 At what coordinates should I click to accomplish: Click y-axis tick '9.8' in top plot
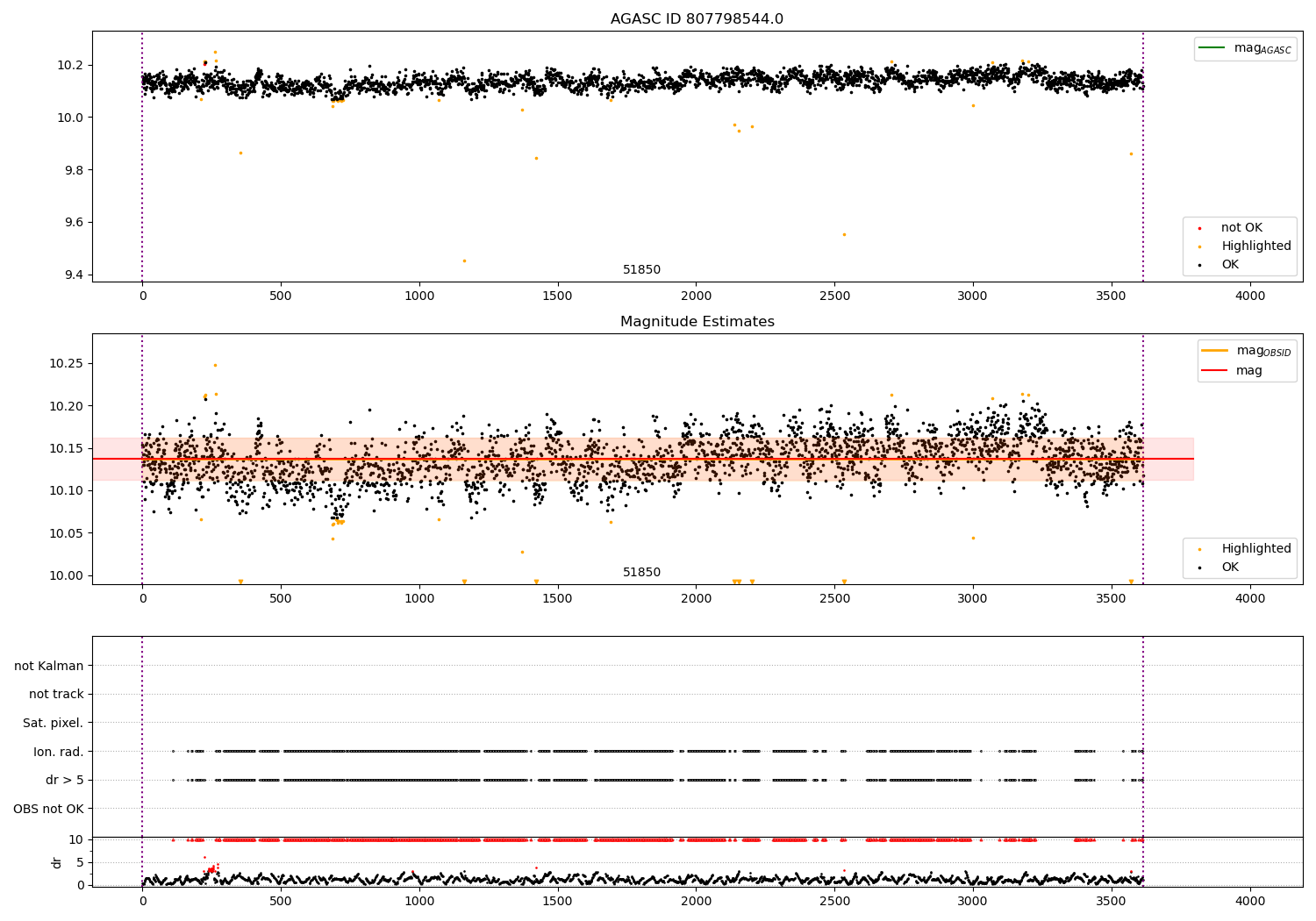pyautogui.click(x=74, y=170)
